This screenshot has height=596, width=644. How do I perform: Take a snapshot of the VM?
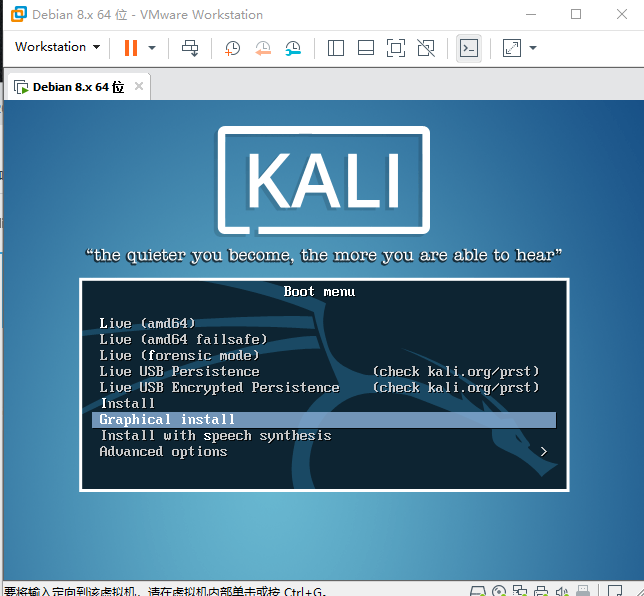point(232,48)
